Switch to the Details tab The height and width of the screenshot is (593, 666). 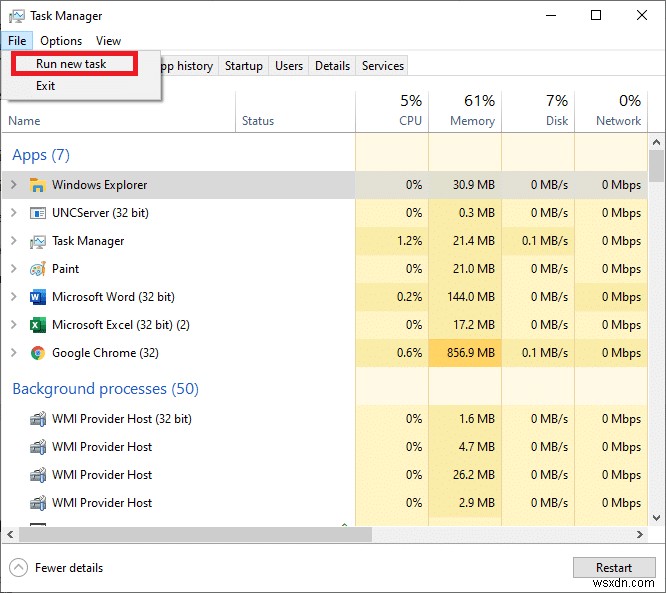[x=333, y=66]
